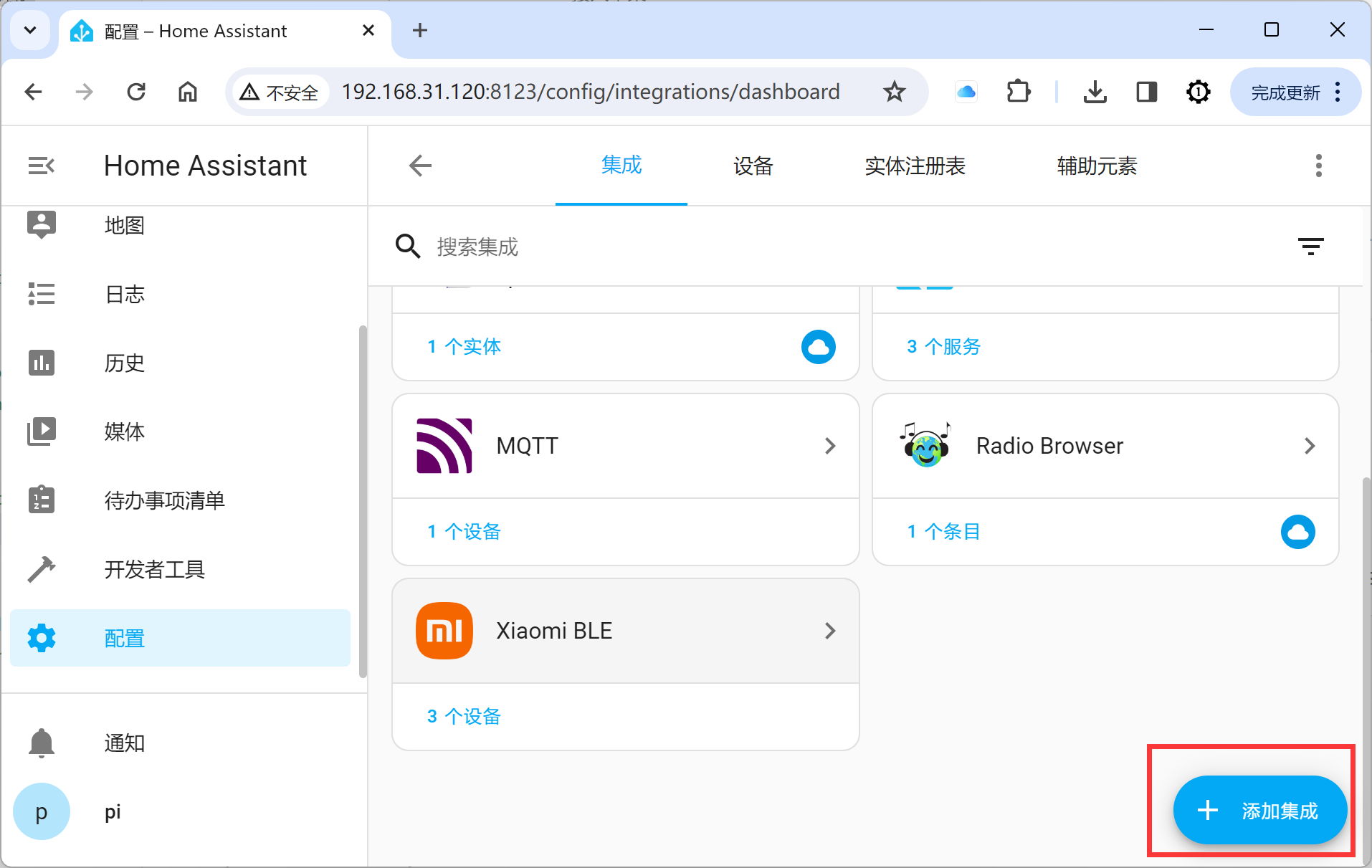Go back with the arrow left of 集成

pyautogui.click(x=420, y=166)
